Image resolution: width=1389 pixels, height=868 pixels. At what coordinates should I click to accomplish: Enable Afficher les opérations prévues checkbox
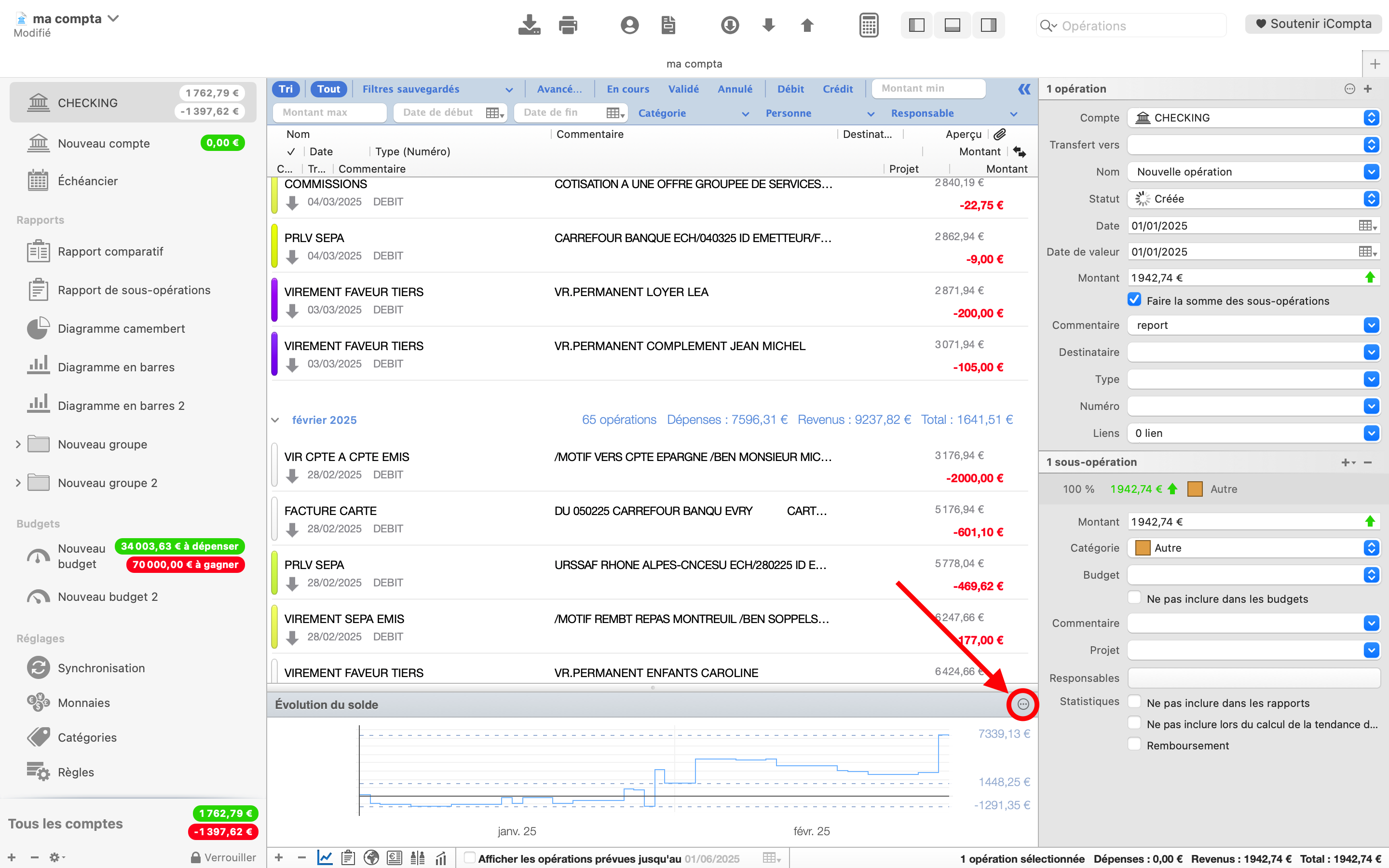(x=469, y=858)
